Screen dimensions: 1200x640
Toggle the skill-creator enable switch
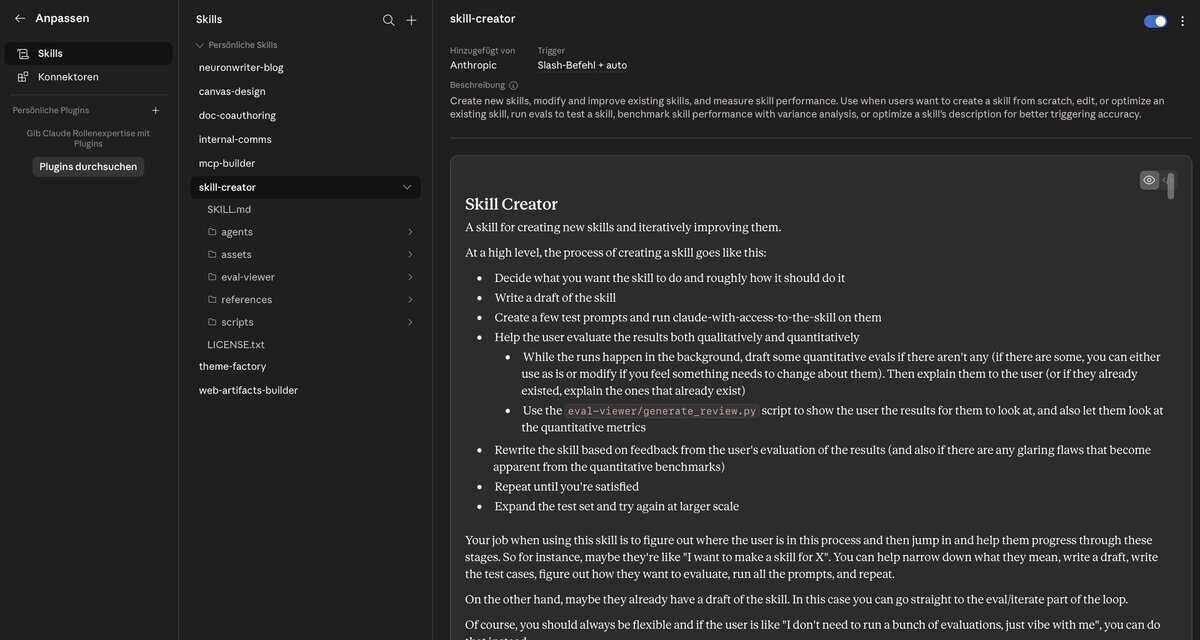[1155, 21]
